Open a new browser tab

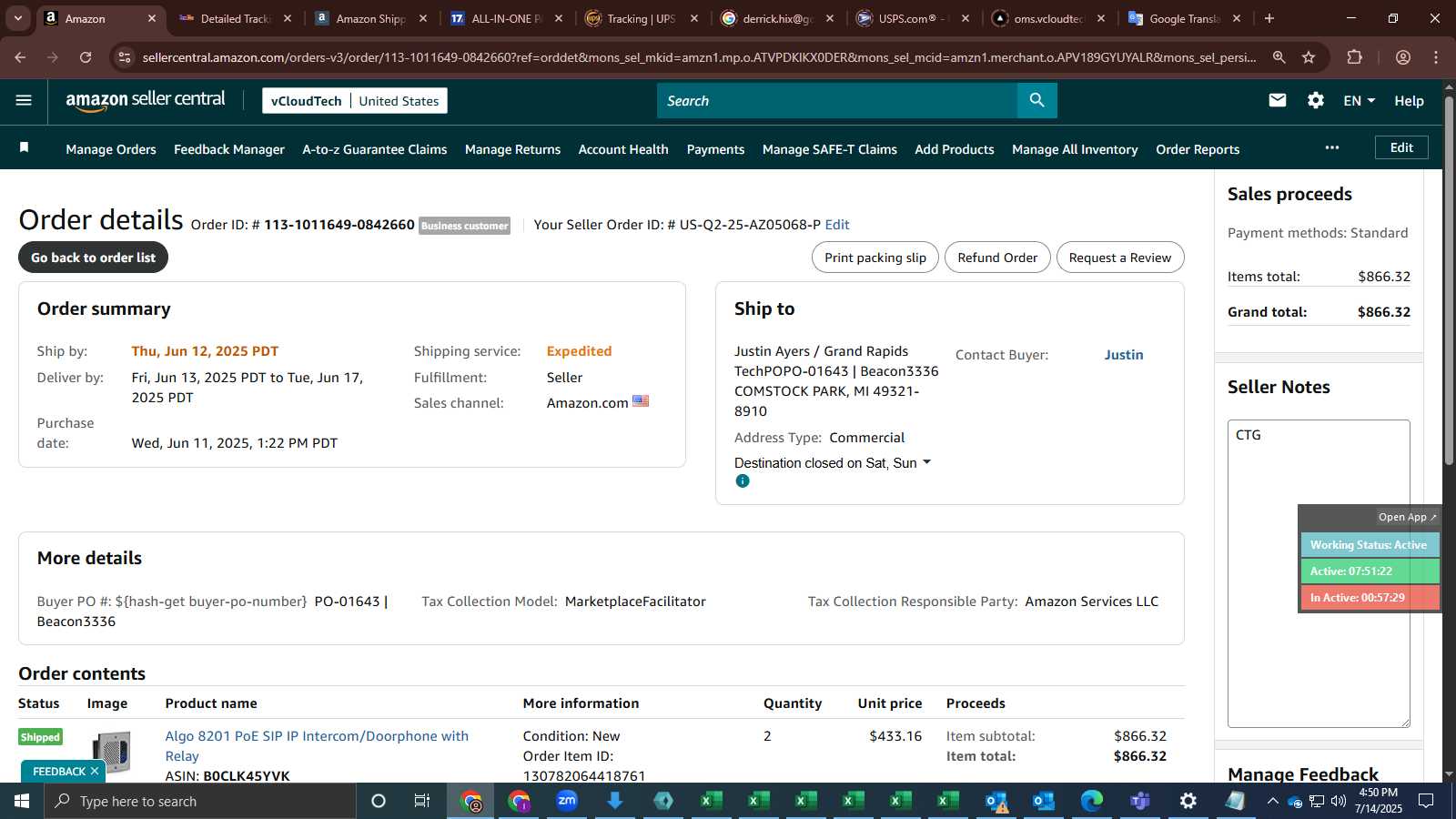tap(1269, 18)
